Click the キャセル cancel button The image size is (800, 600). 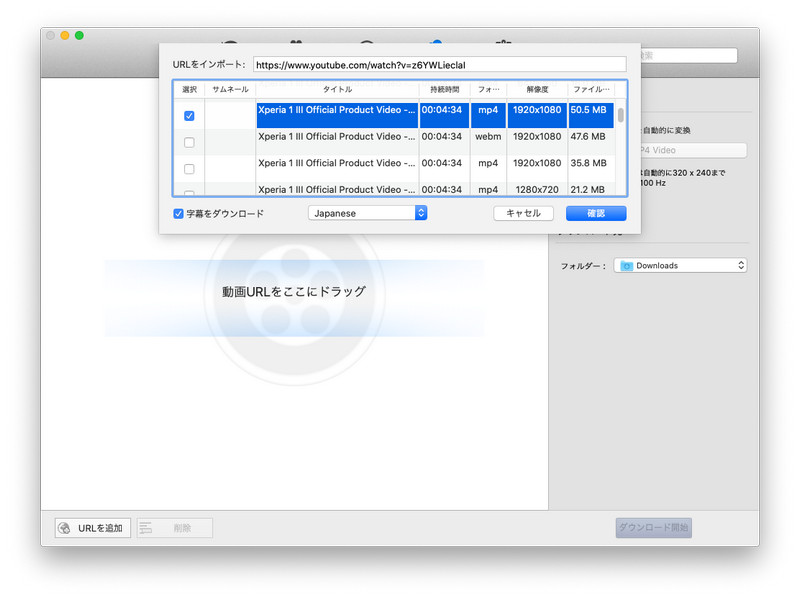[x=523, y=213]
